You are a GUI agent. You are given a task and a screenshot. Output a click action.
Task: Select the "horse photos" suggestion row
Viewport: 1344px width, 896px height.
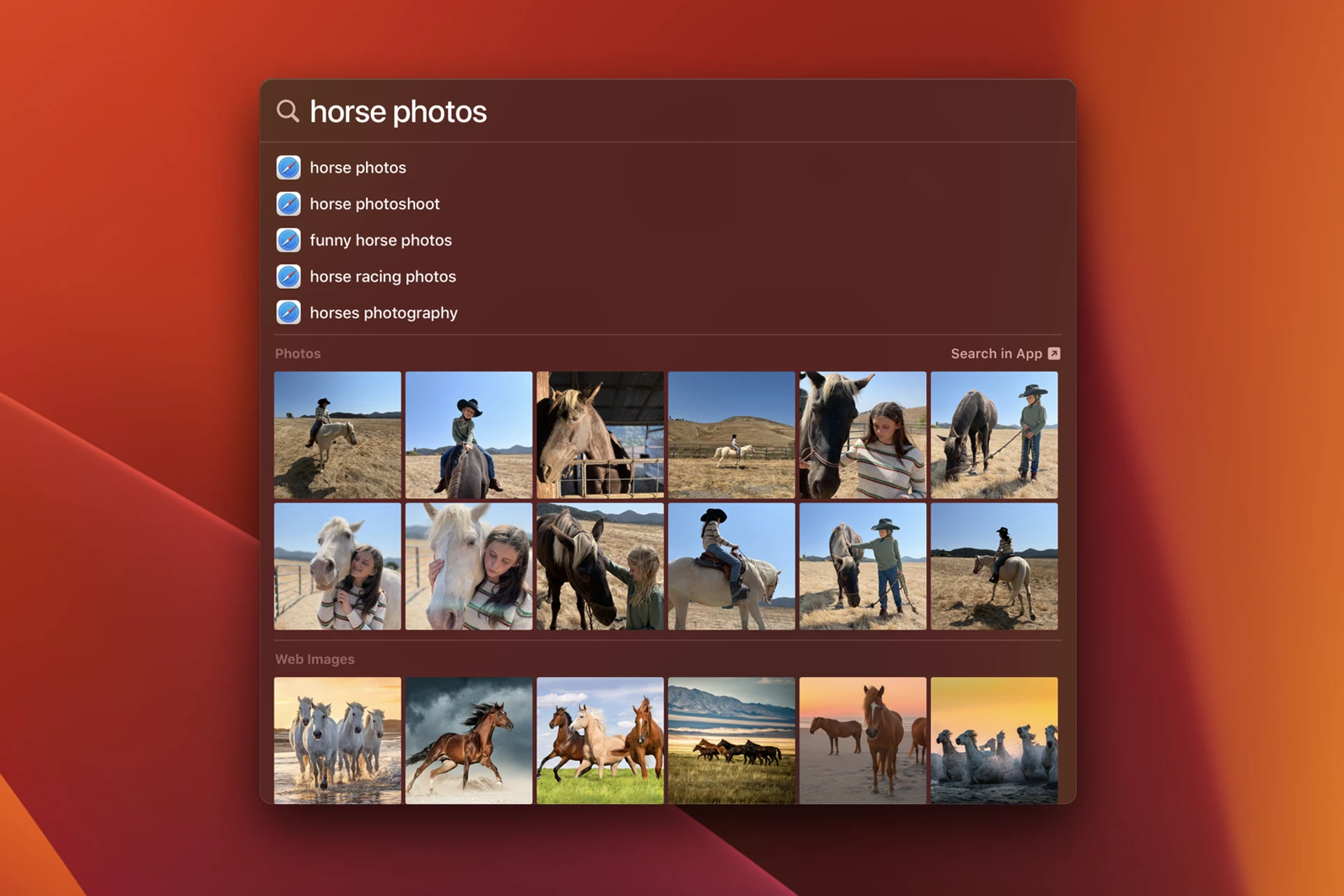[668, 167]
